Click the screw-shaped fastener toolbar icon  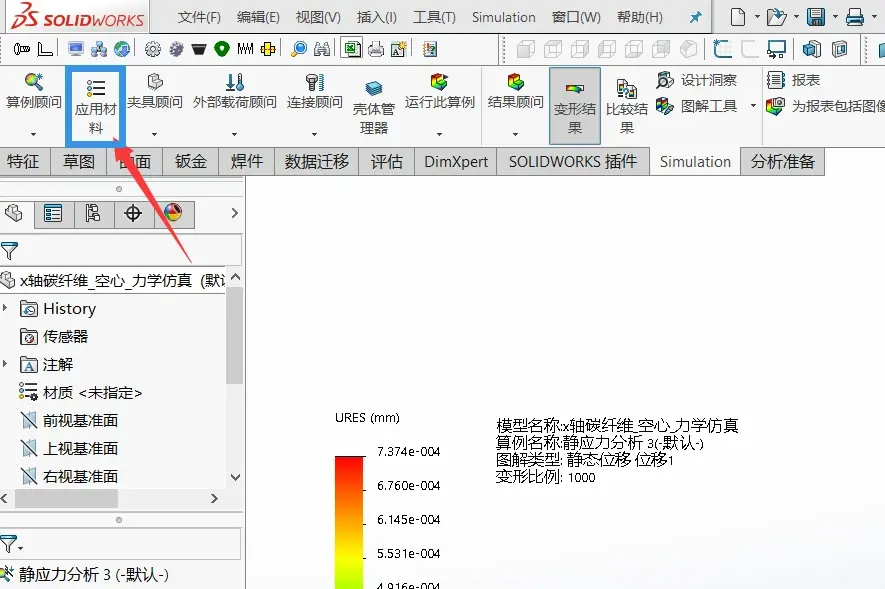click(x=22, y=49)
